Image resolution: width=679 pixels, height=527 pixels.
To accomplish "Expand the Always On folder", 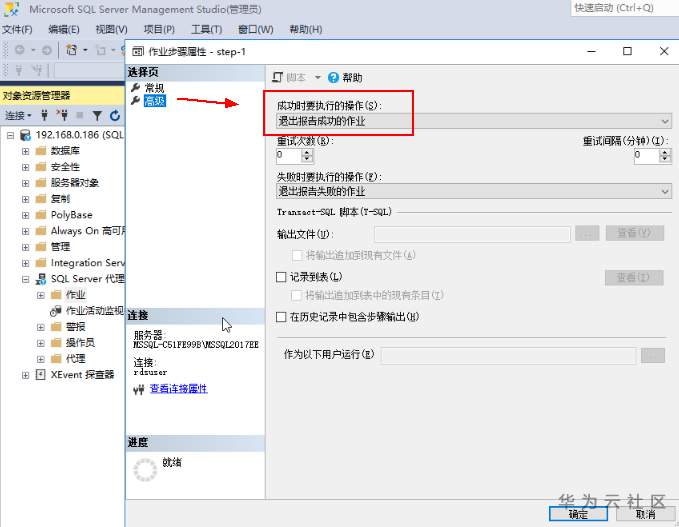I will [26, 232].
